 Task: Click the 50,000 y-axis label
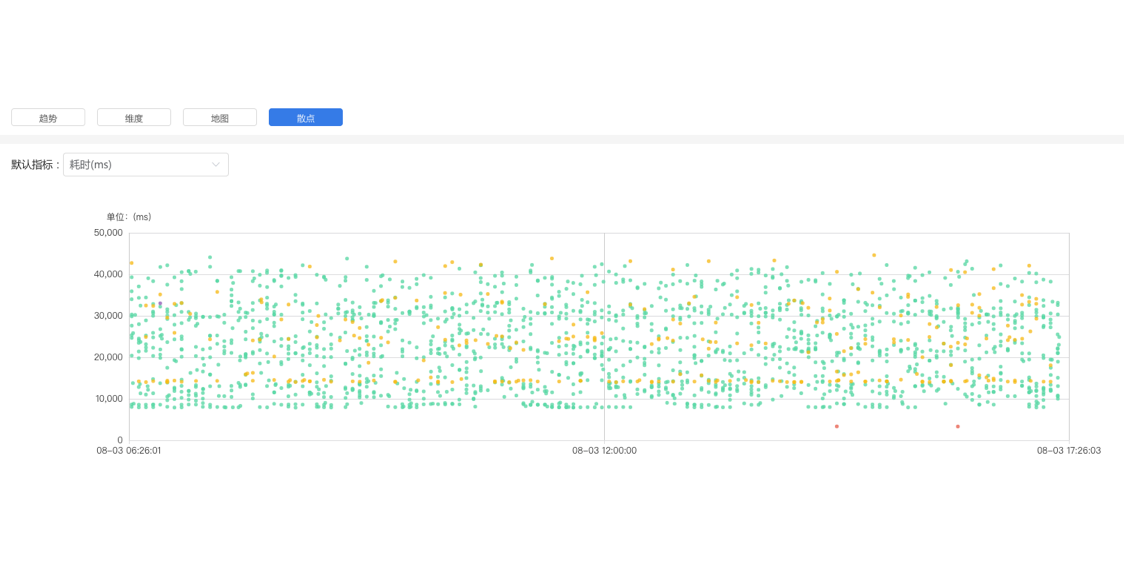point(109,233)
